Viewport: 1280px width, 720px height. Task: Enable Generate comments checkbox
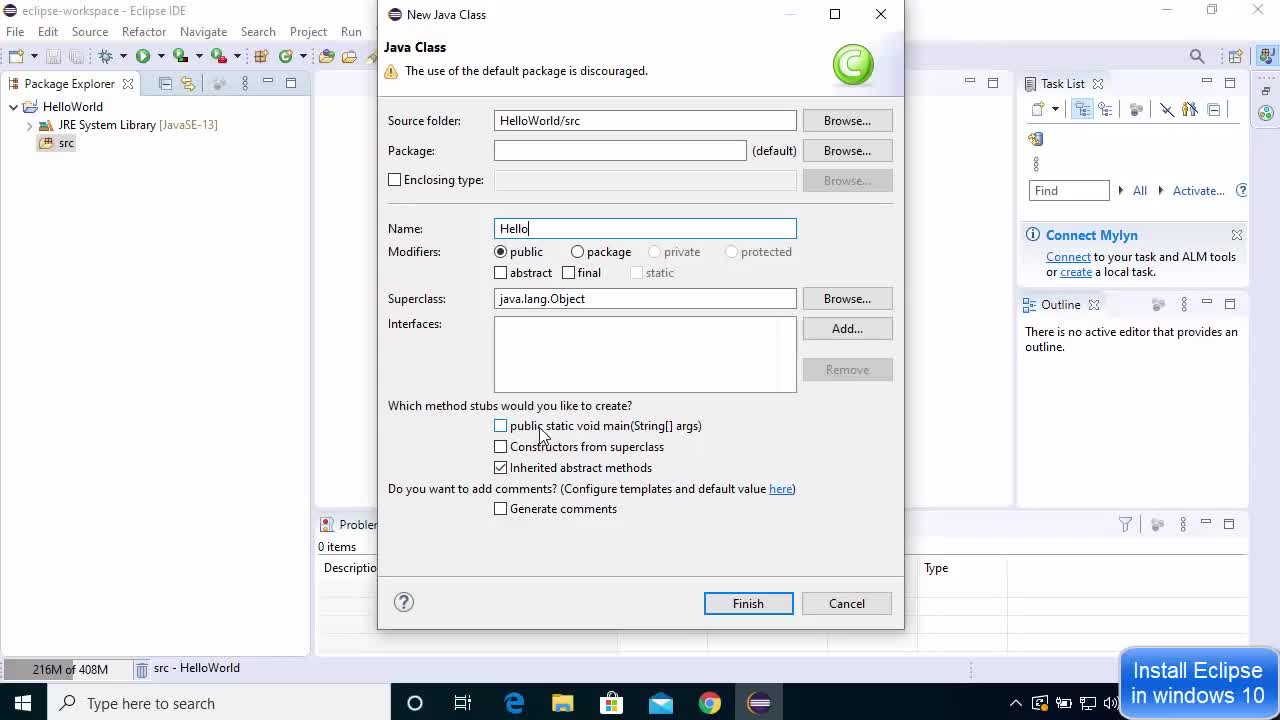coord(501,509)
